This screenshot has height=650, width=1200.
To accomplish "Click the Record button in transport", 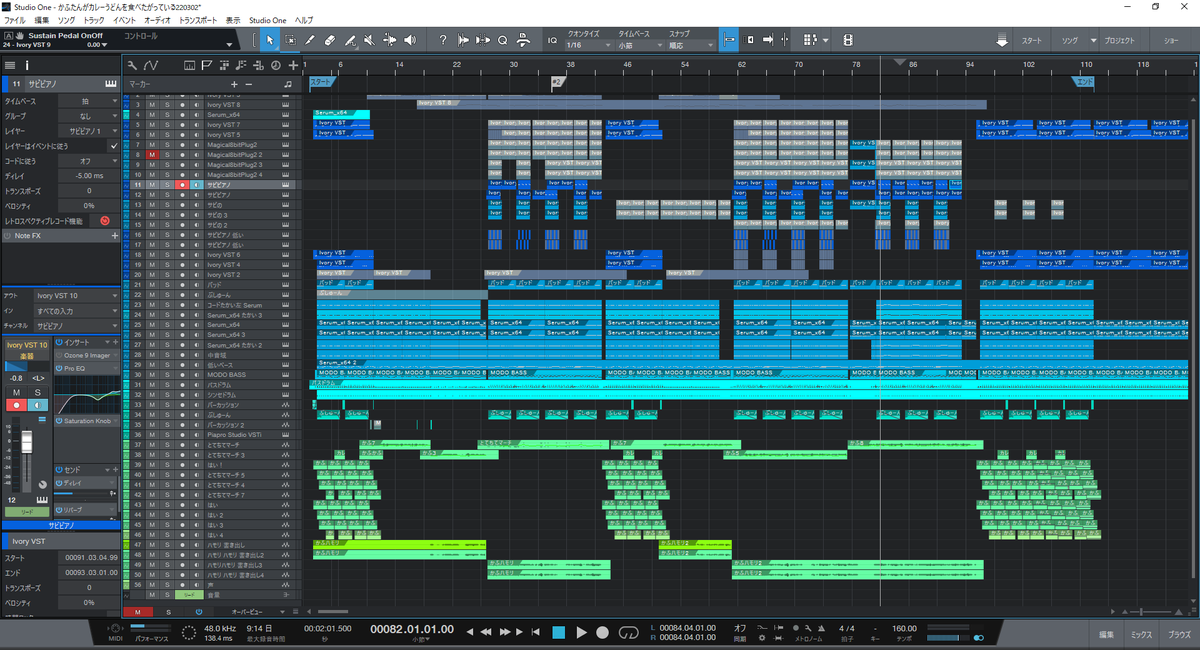I will pos(603,632).
